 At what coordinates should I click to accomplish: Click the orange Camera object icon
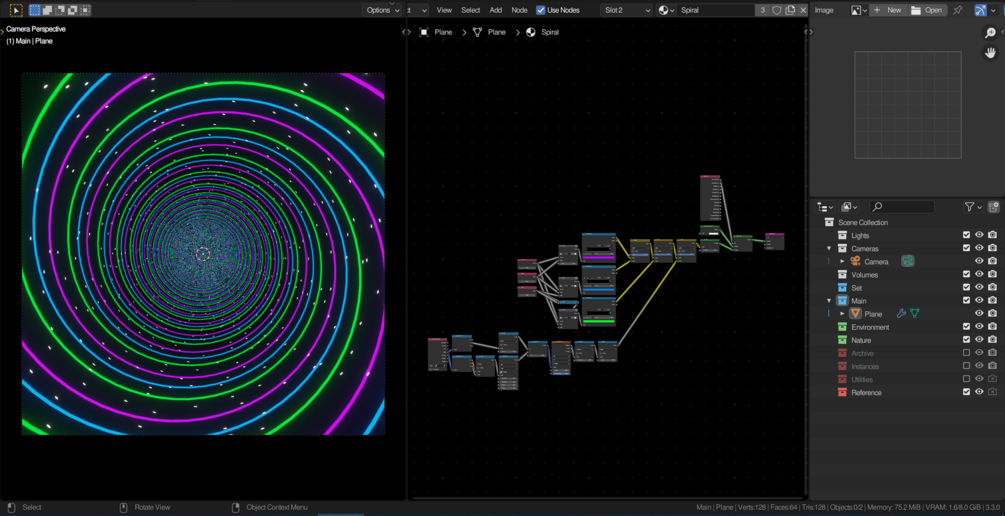pyautogui.click(x=855, y=262)
